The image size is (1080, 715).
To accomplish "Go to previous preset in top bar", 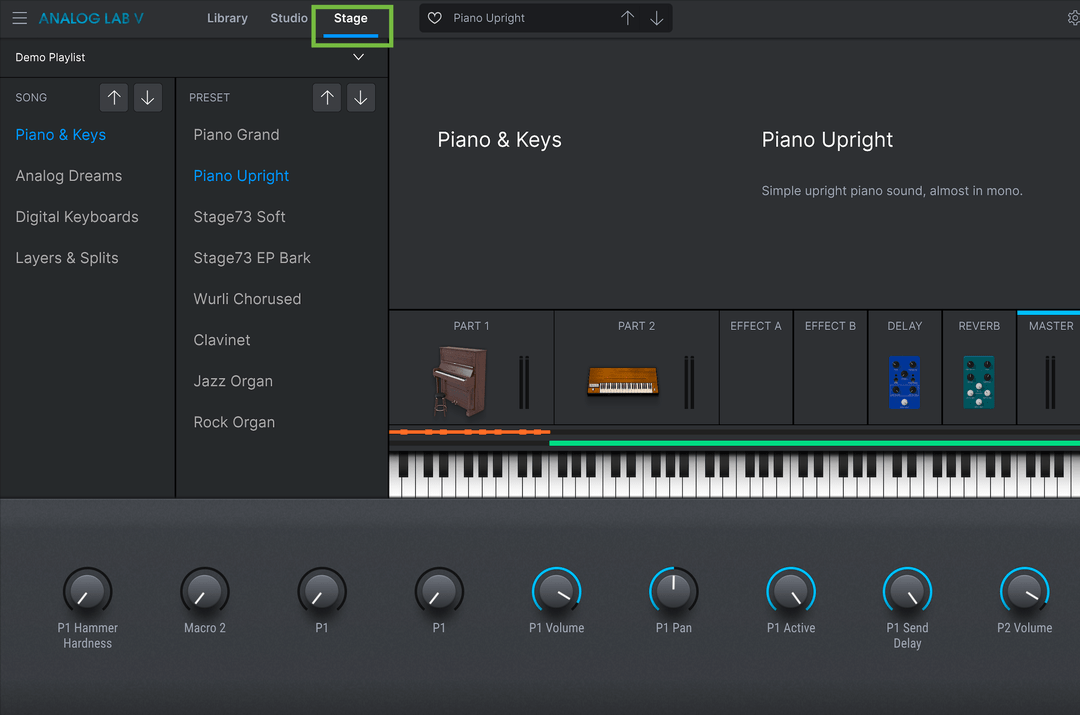I will tap(627, 18).
